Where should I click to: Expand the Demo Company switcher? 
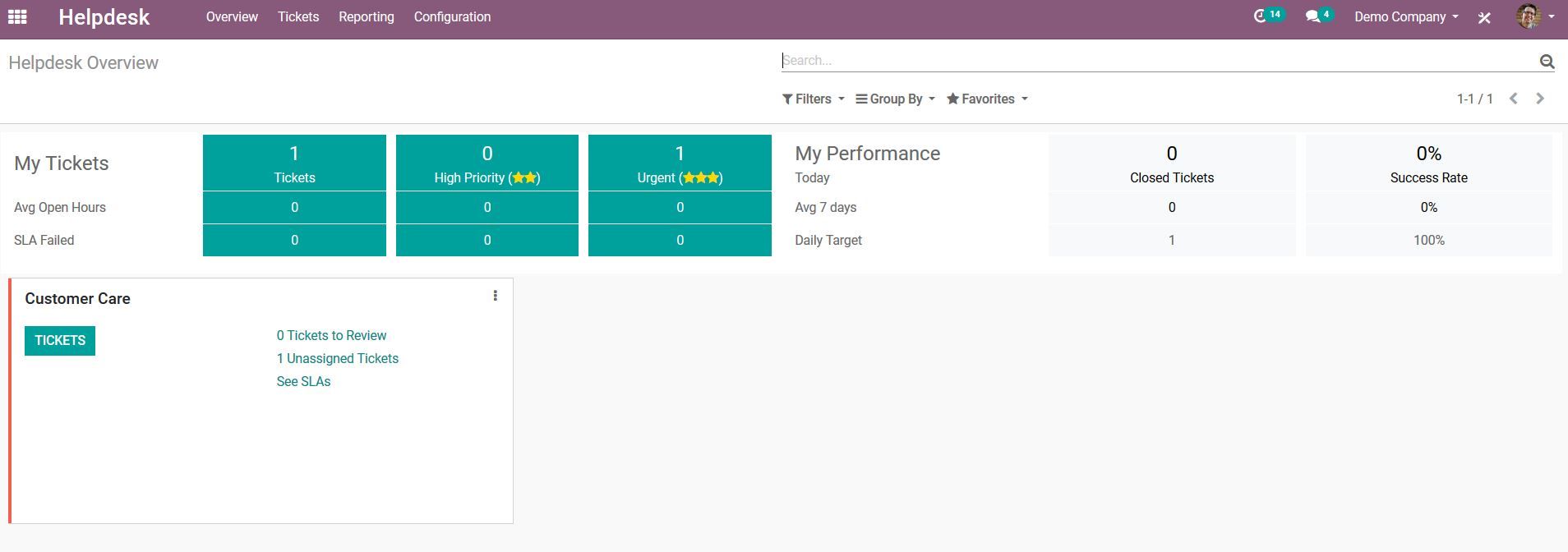[x=1406, y=16]
